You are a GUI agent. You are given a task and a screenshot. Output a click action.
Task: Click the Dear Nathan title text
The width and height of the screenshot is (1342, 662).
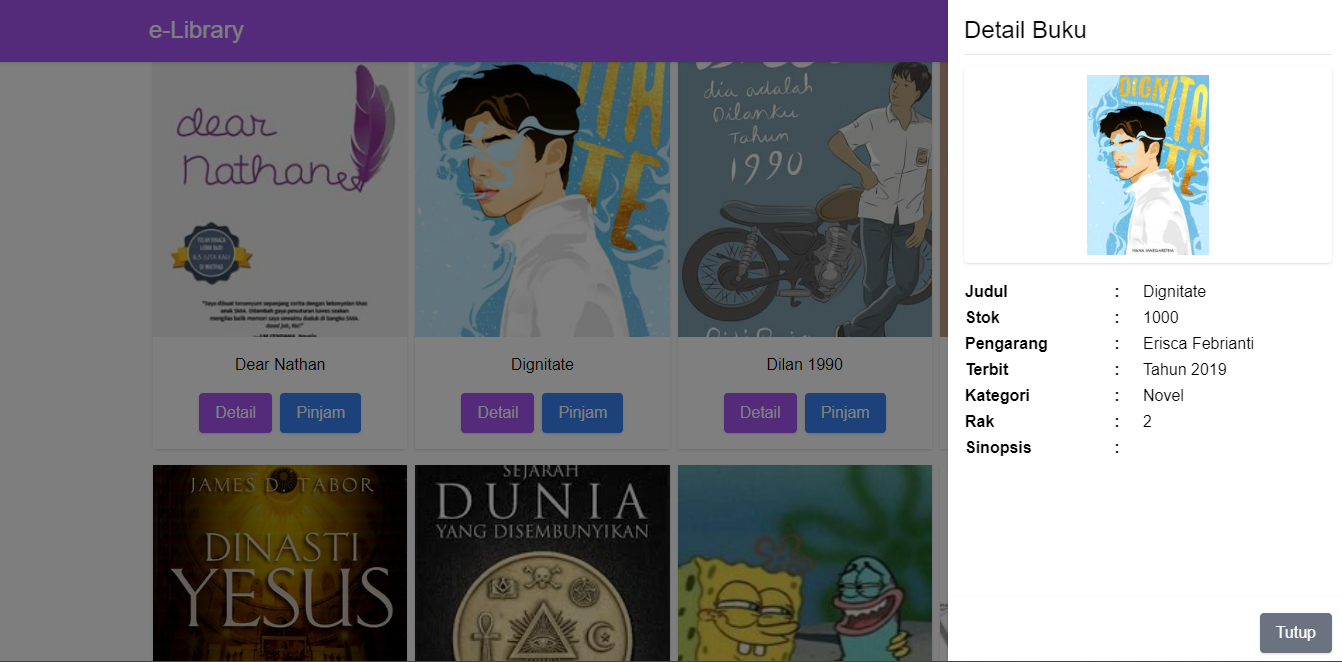click(x=280, y=365)
